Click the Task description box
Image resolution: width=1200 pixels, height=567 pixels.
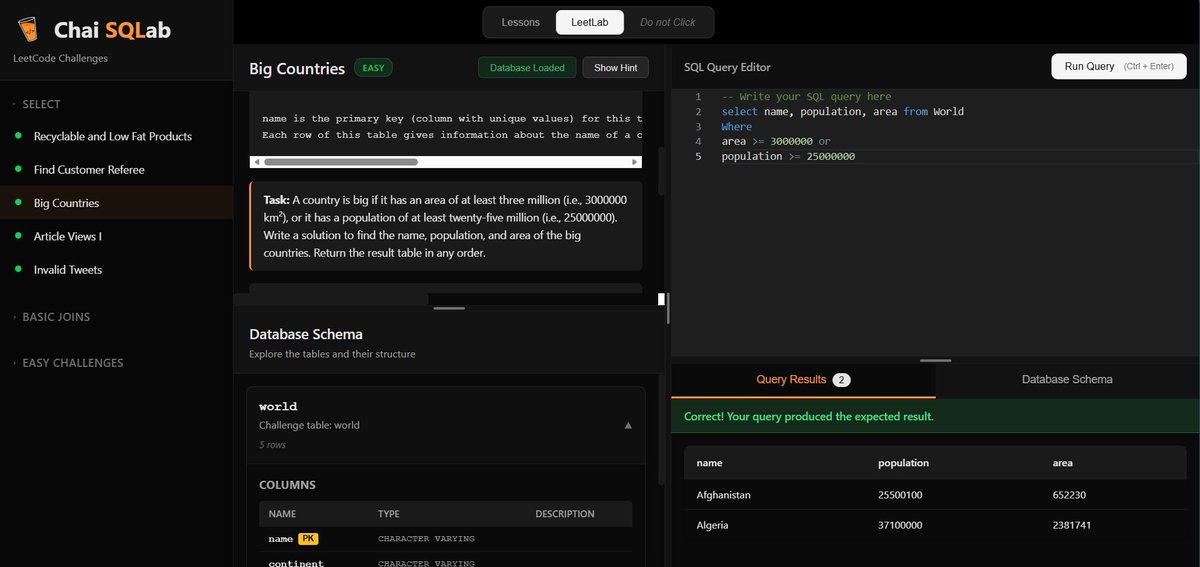tap(446, 226)
